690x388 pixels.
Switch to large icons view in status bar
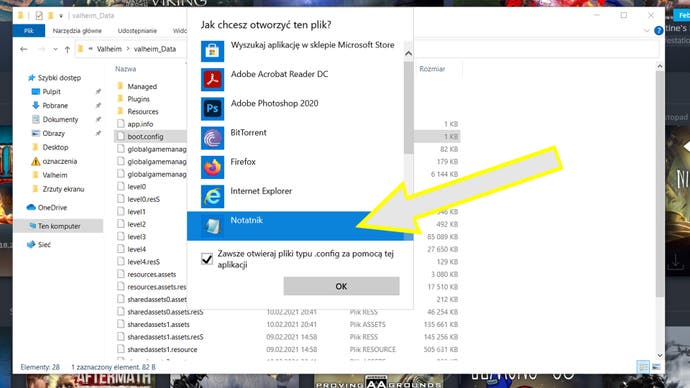pyautogui.click(x=656, y=366)
